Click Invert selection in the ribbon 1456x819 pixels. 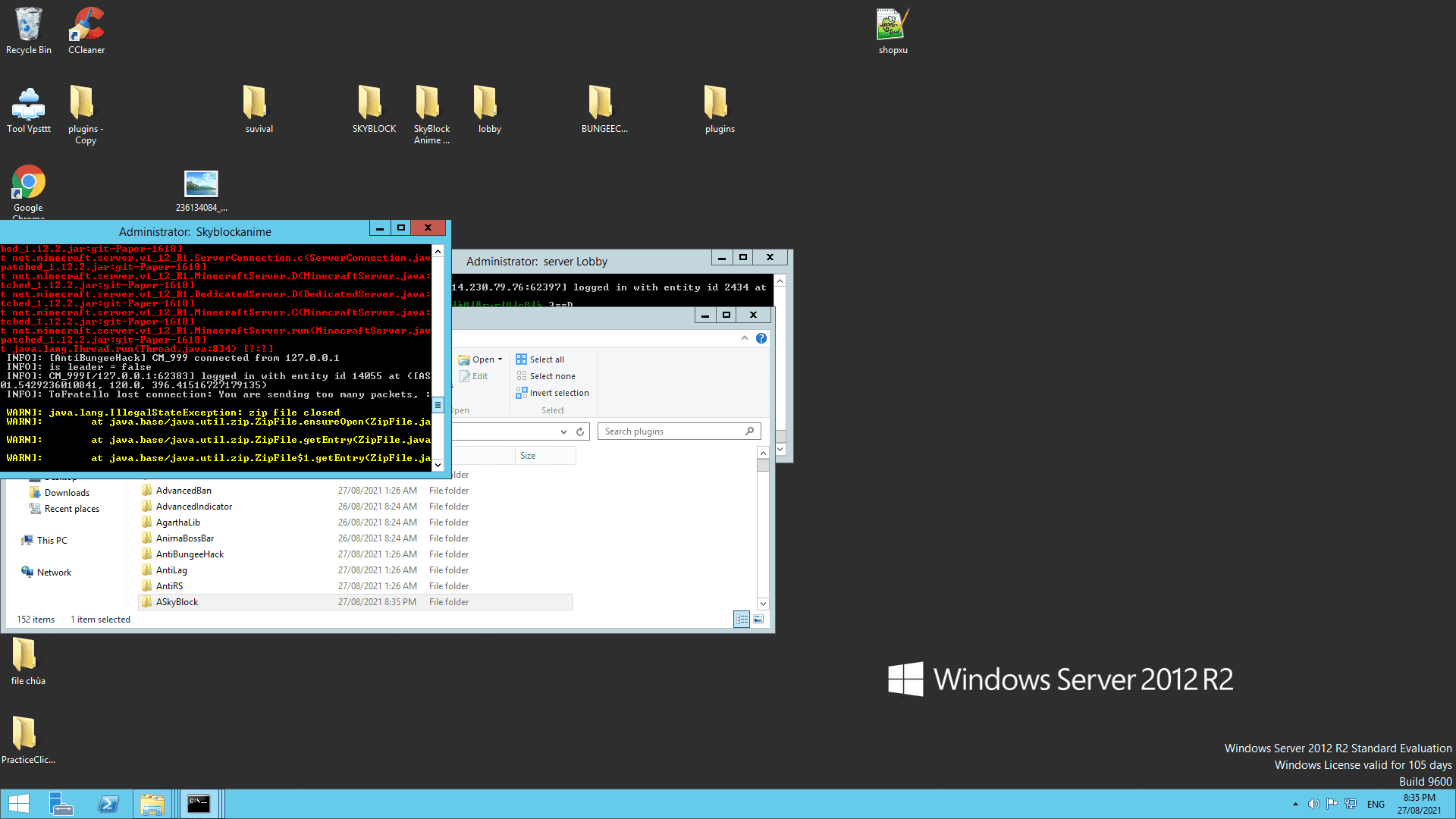coord(553,393)
